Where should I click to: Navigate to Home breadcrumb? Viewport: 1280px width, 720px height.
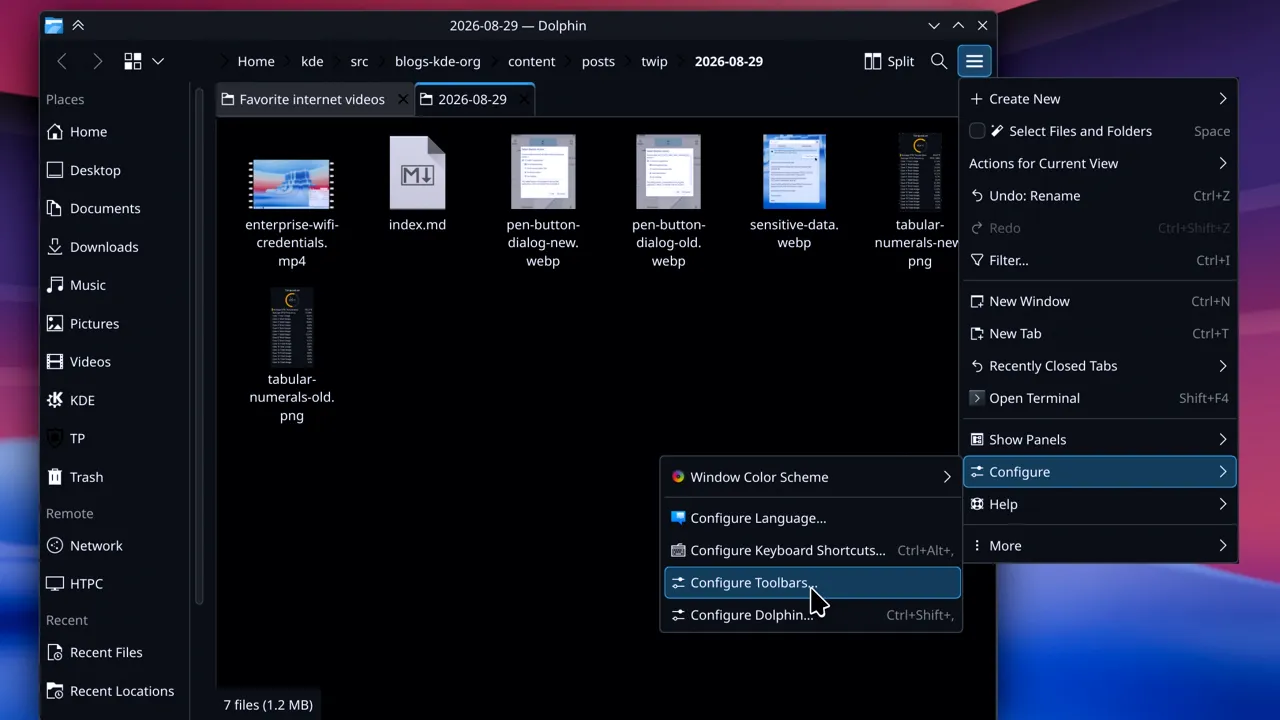(x=256, y=61)
